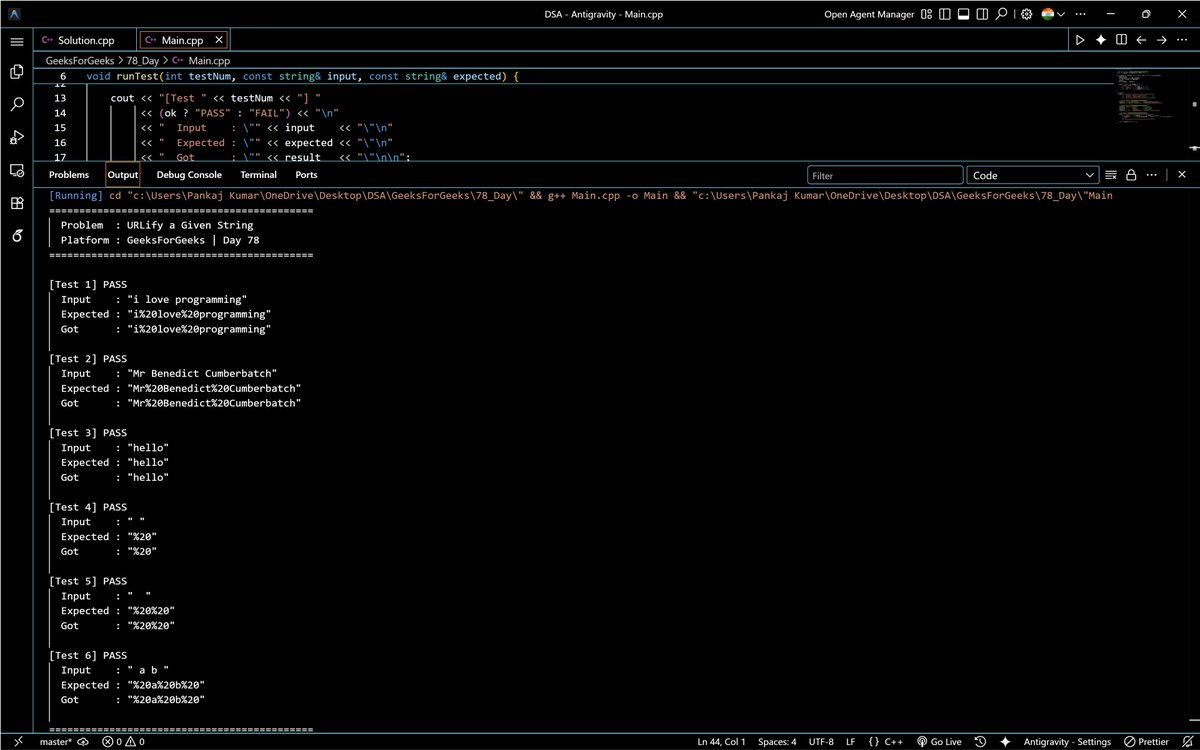Split the editor right
Viewport: 1200px width, 750px height.
(1121, 40)
